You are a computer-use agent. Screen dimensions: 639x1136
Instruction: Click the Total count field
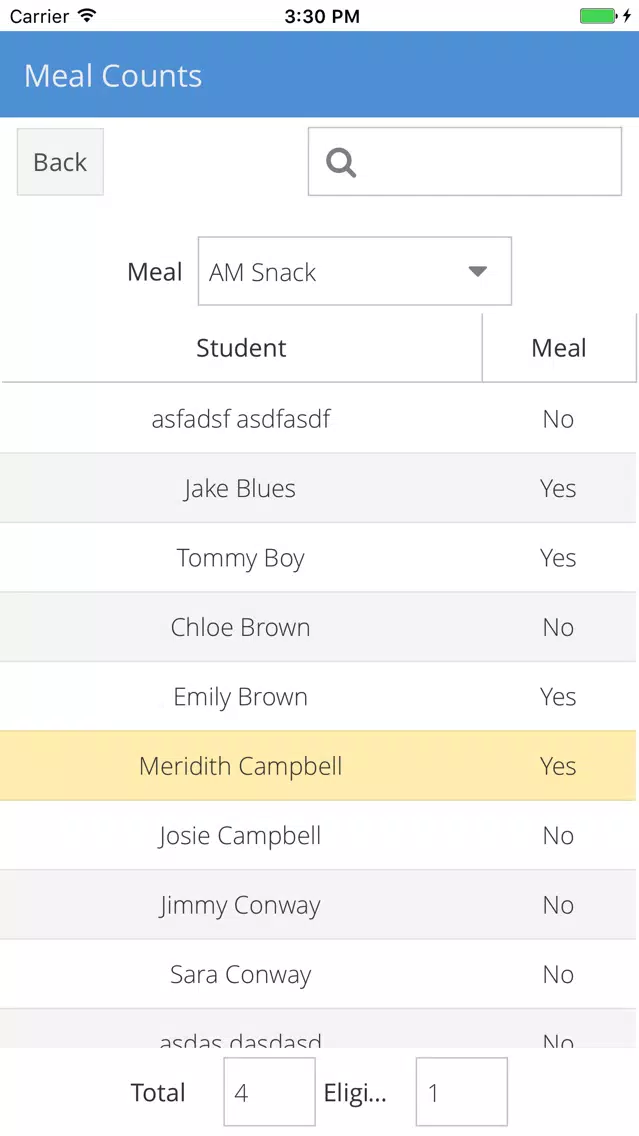point(269,1092)
